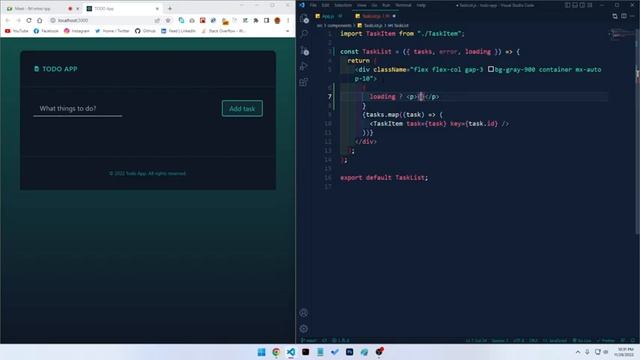Go to the Chrome home page
Viewport: 640px width, 360px height.
40,20
